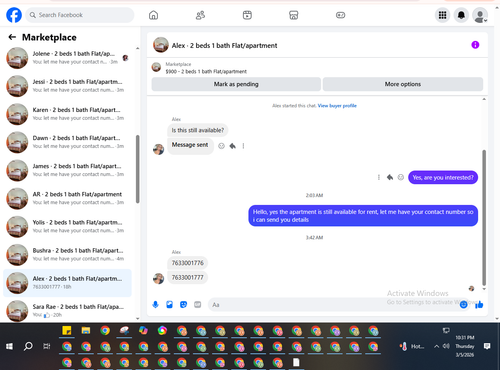The image size is (500, 370).
Task: Click the conversation list scrollbar
Action: 137,169
